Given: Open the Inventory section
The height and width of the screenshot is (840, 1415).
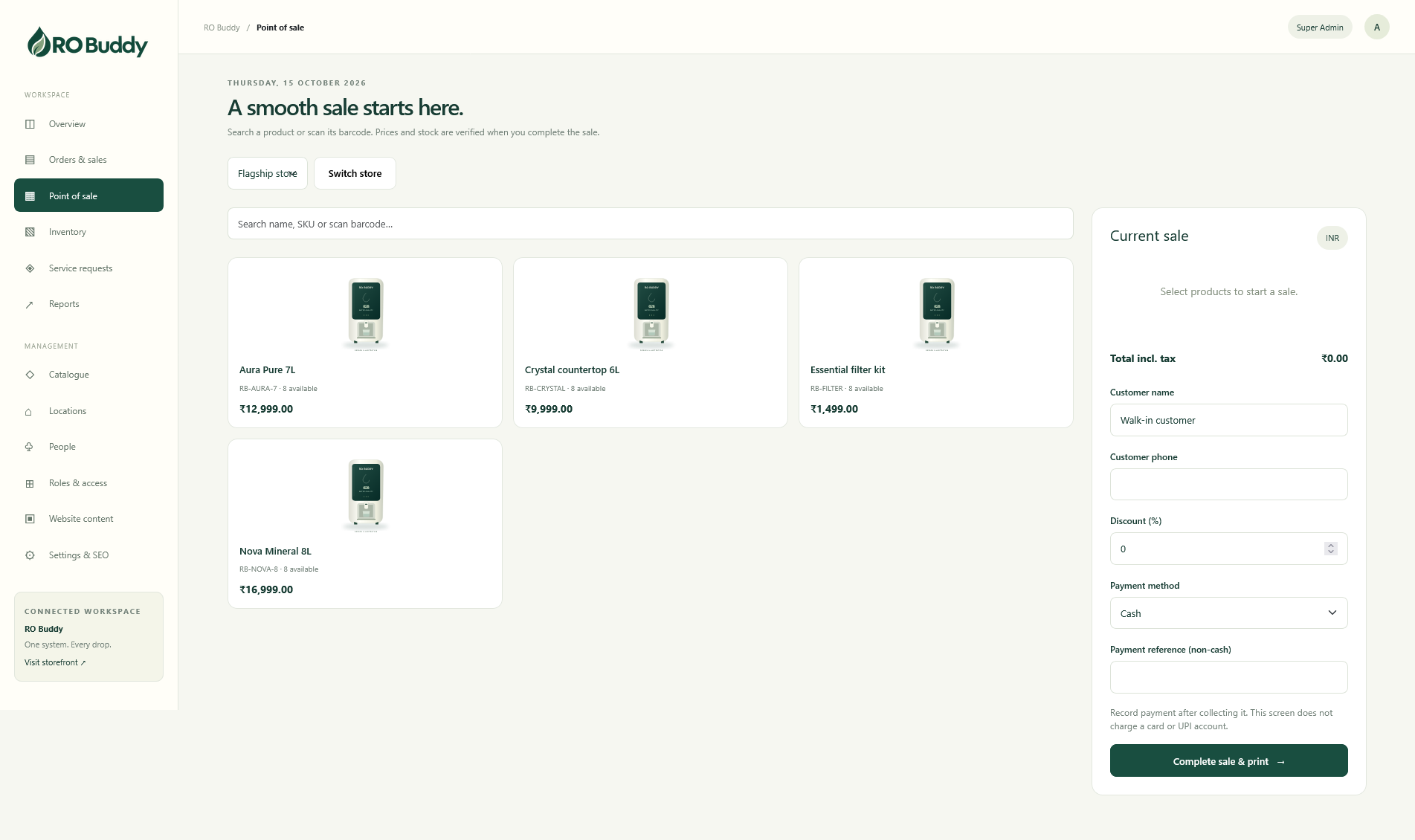Looking at the screenshot, I should coord(88,232).
